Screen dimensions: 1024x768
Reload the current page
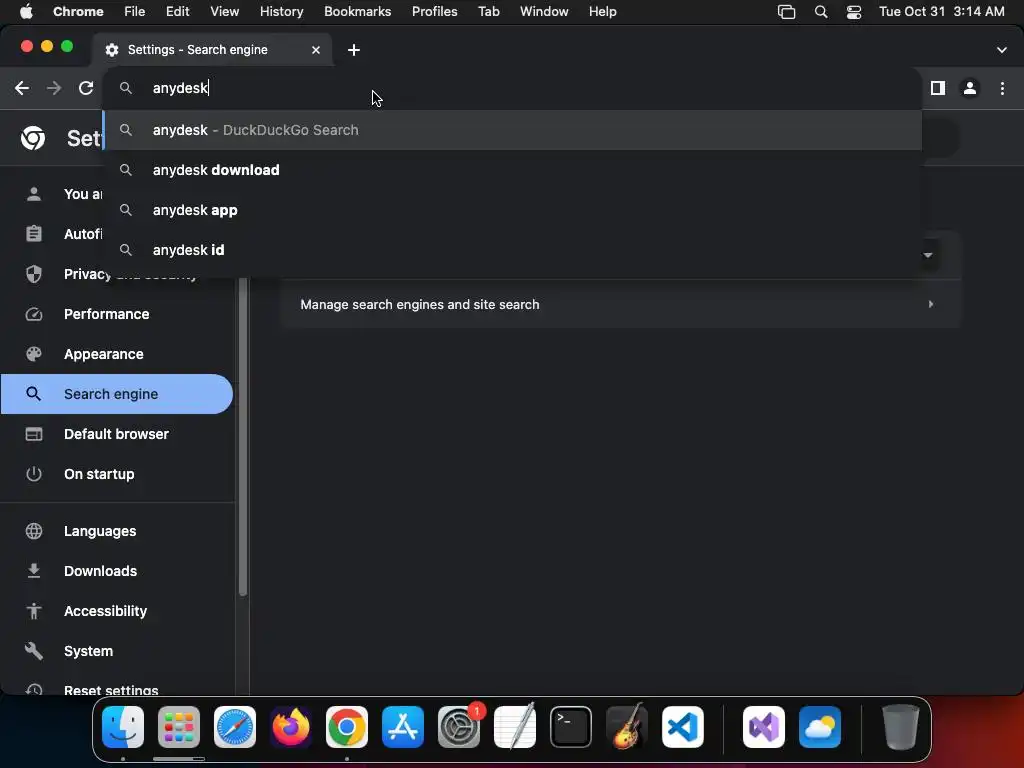tap(86, 88)
